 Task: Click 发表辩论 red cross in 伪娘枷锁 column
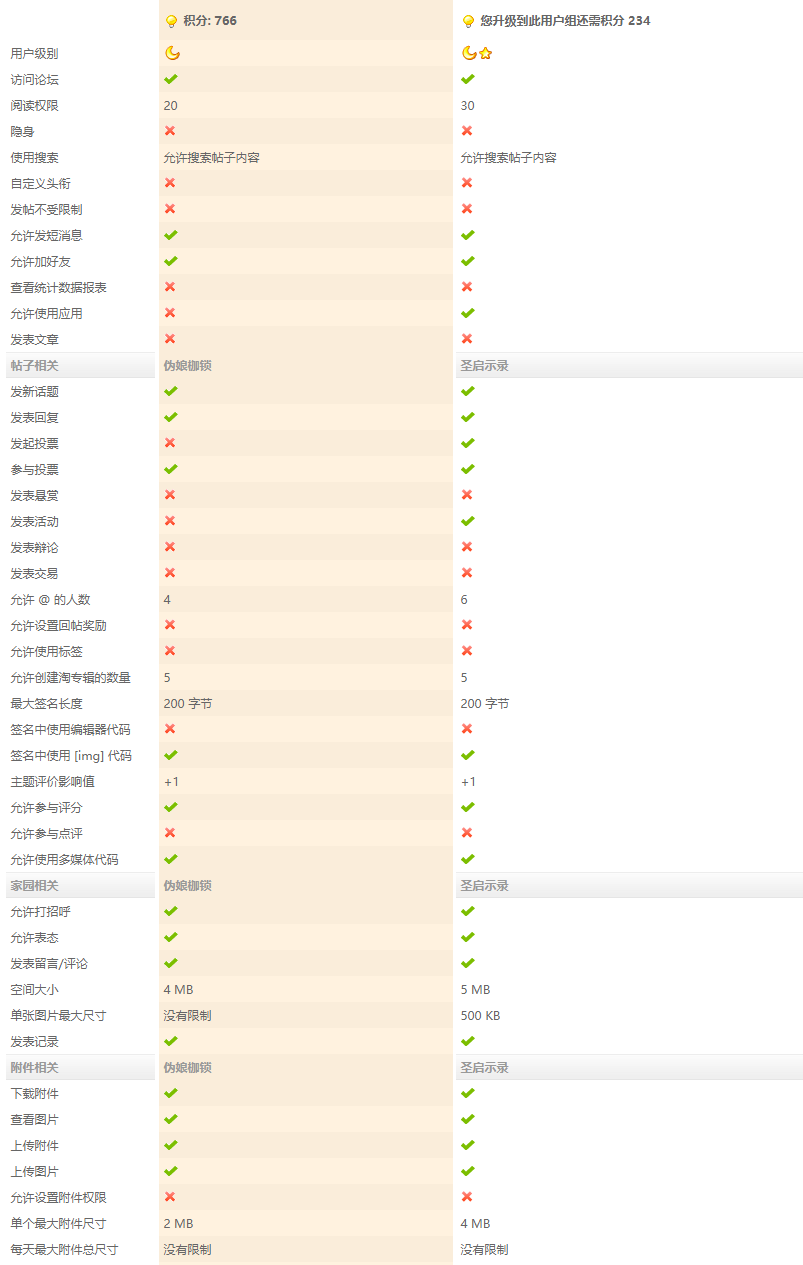pos(170,547)
